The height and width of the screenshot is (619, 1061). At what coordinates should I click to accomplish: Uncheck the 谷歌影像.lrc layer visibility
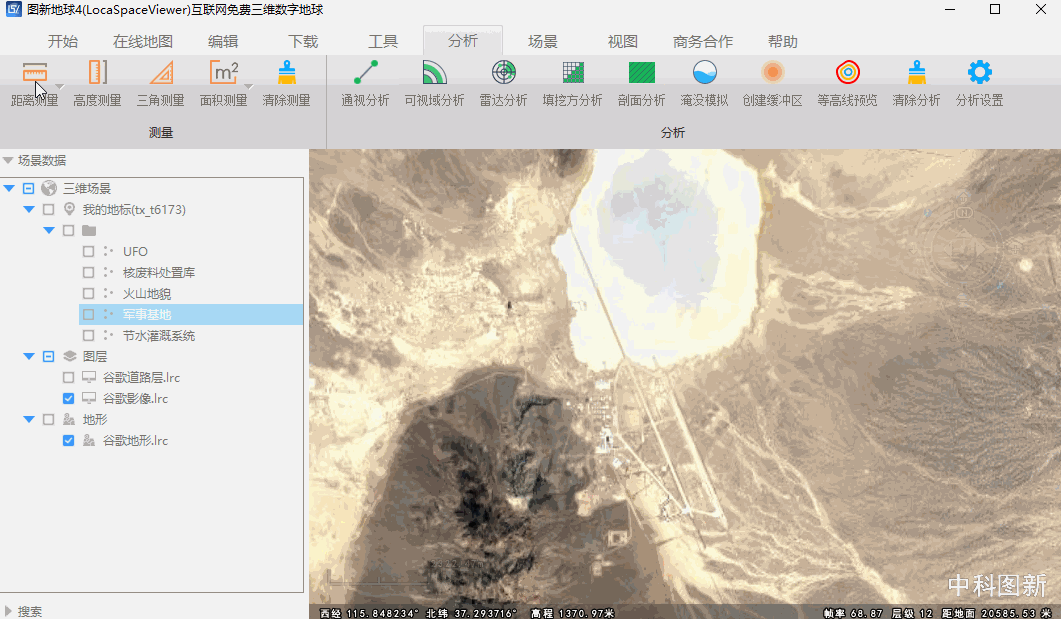[x=67, y=398]
